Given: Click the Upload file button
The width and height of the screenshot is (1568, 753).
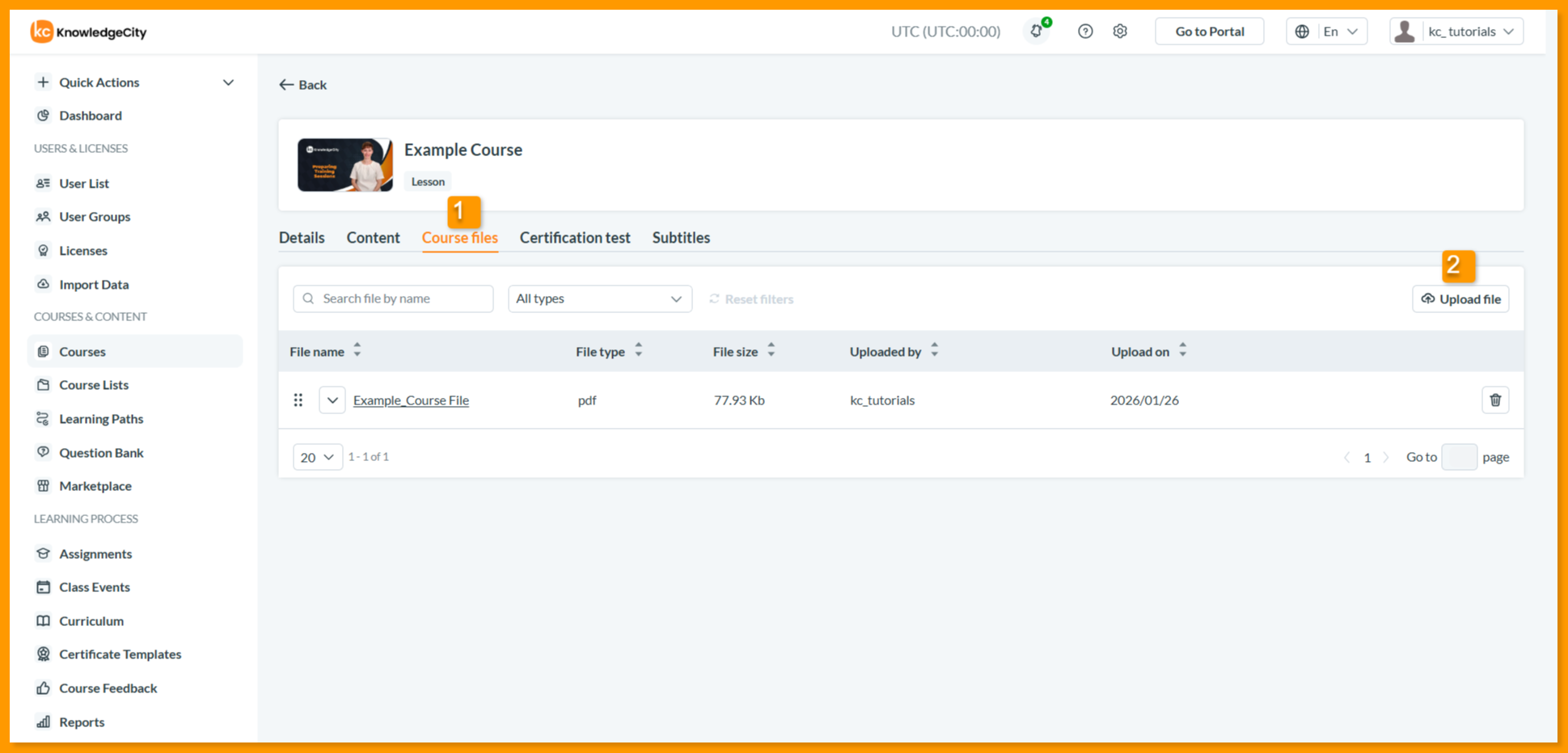Looking at the screenshot, I should point(1460,298).
